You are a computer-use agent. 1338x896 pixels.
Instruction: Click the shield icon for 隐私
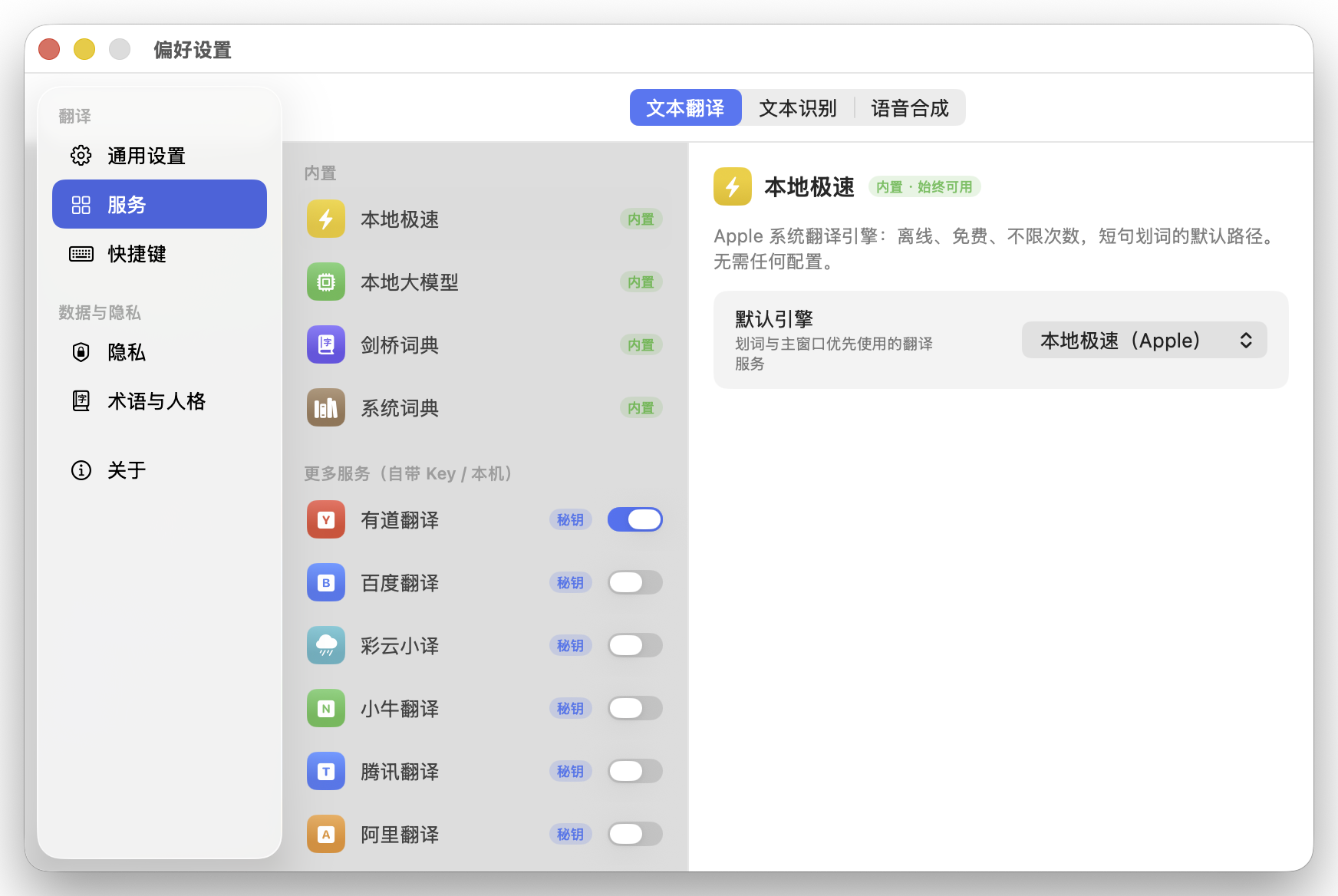(81, 352)
